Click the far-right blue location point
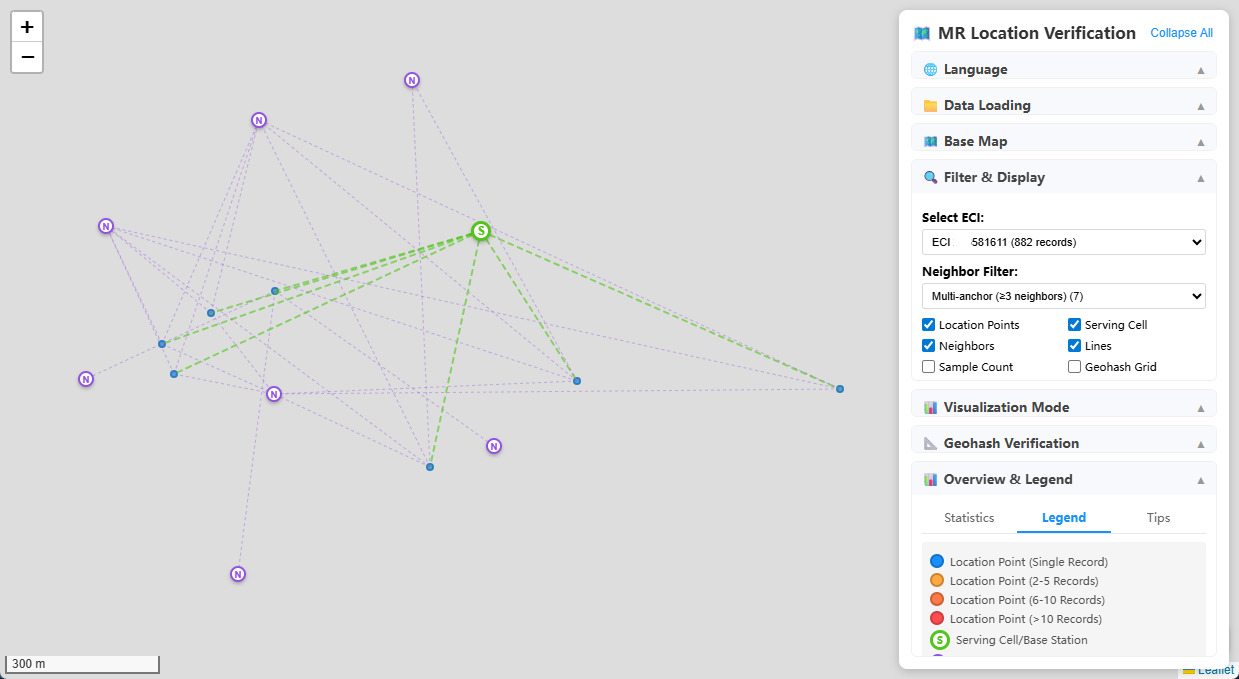Viewport: 1239px width, 679px height. pyautogui.click(x=840, y=388)
